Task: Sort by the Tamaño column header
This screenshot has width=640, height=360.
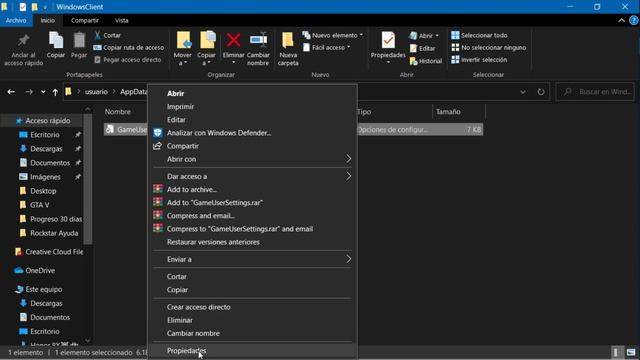Action: 448,111
